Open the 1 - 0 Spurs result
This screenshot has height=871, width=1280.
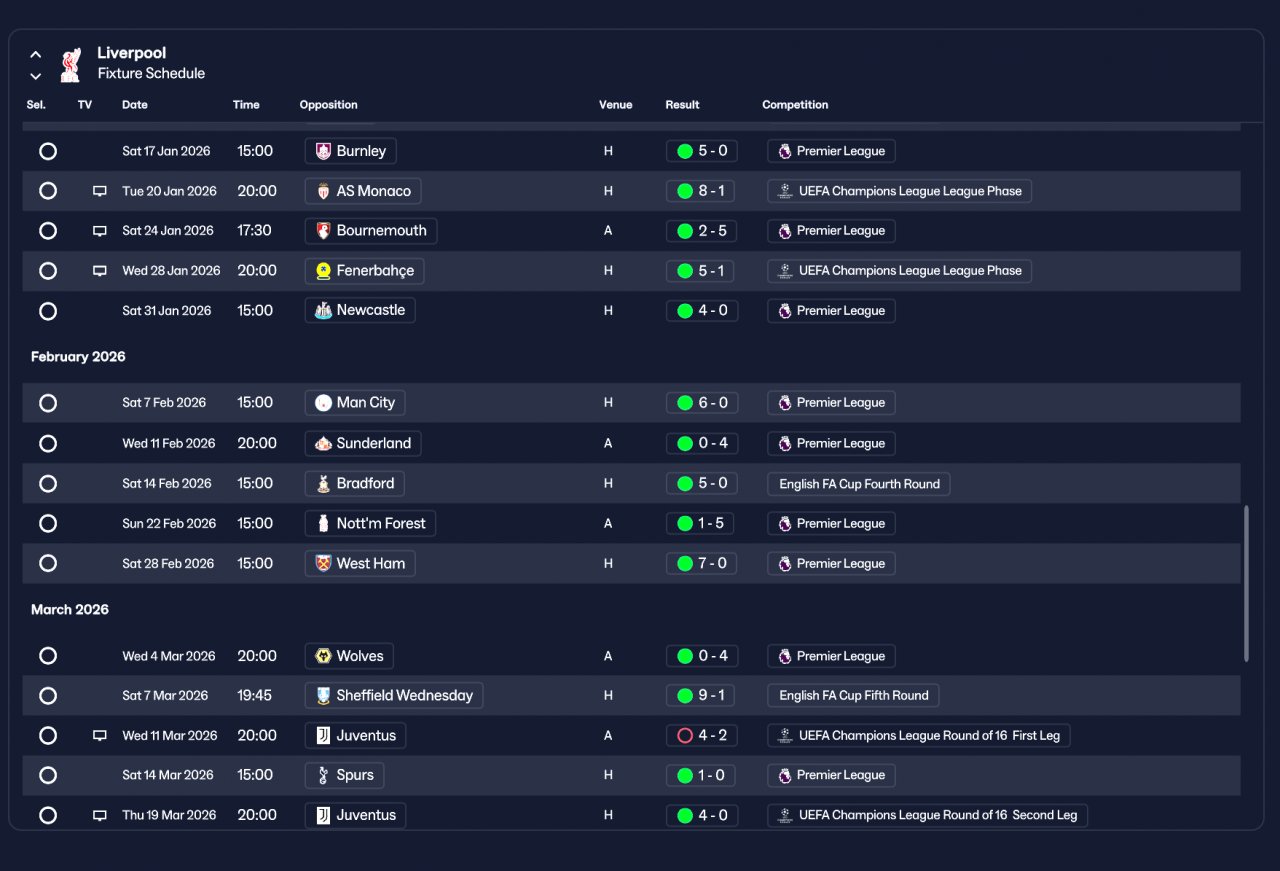(702, 775)
